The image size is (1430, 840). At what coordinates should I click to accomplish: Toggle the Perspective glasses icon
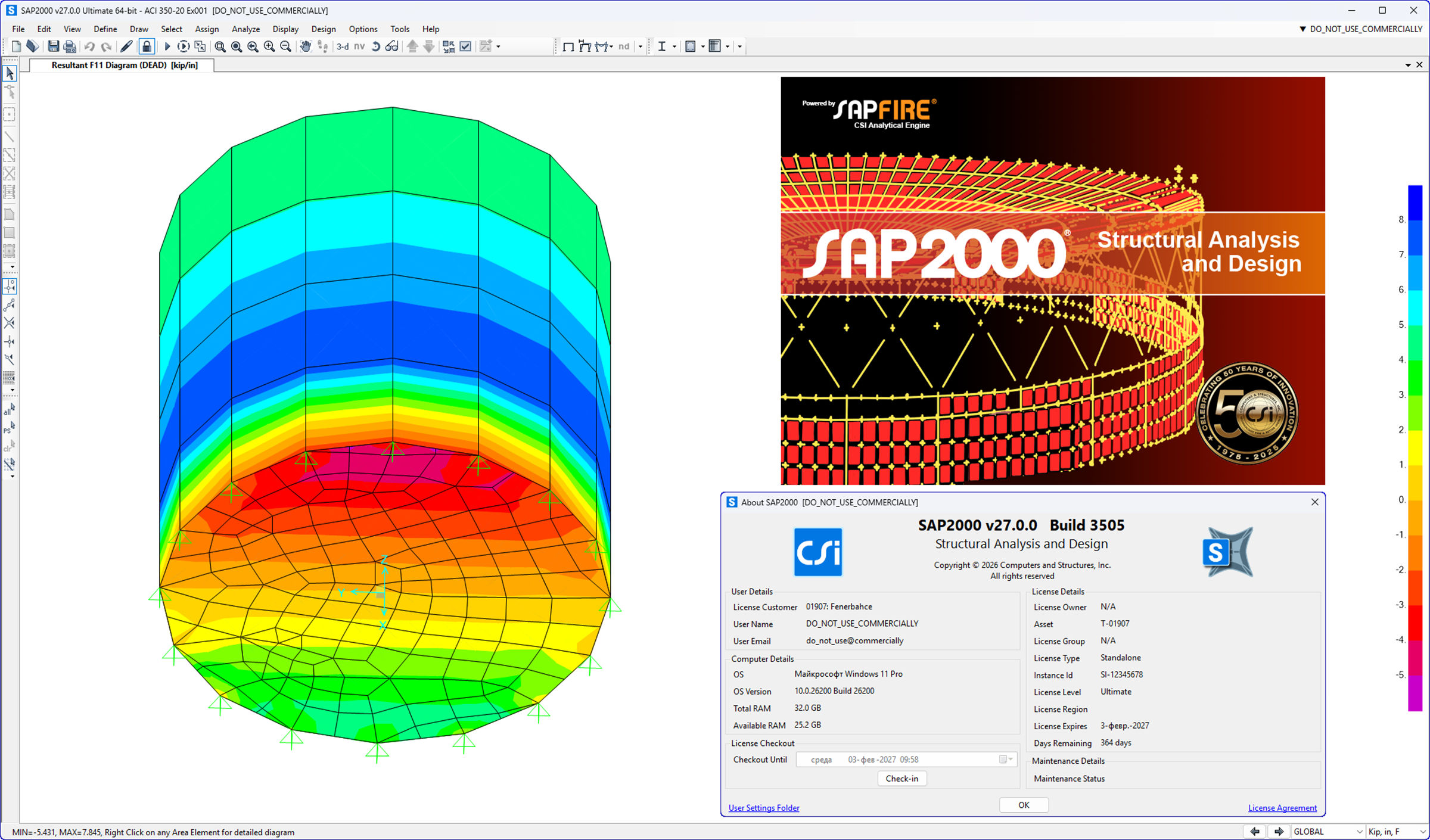point(391,46)
